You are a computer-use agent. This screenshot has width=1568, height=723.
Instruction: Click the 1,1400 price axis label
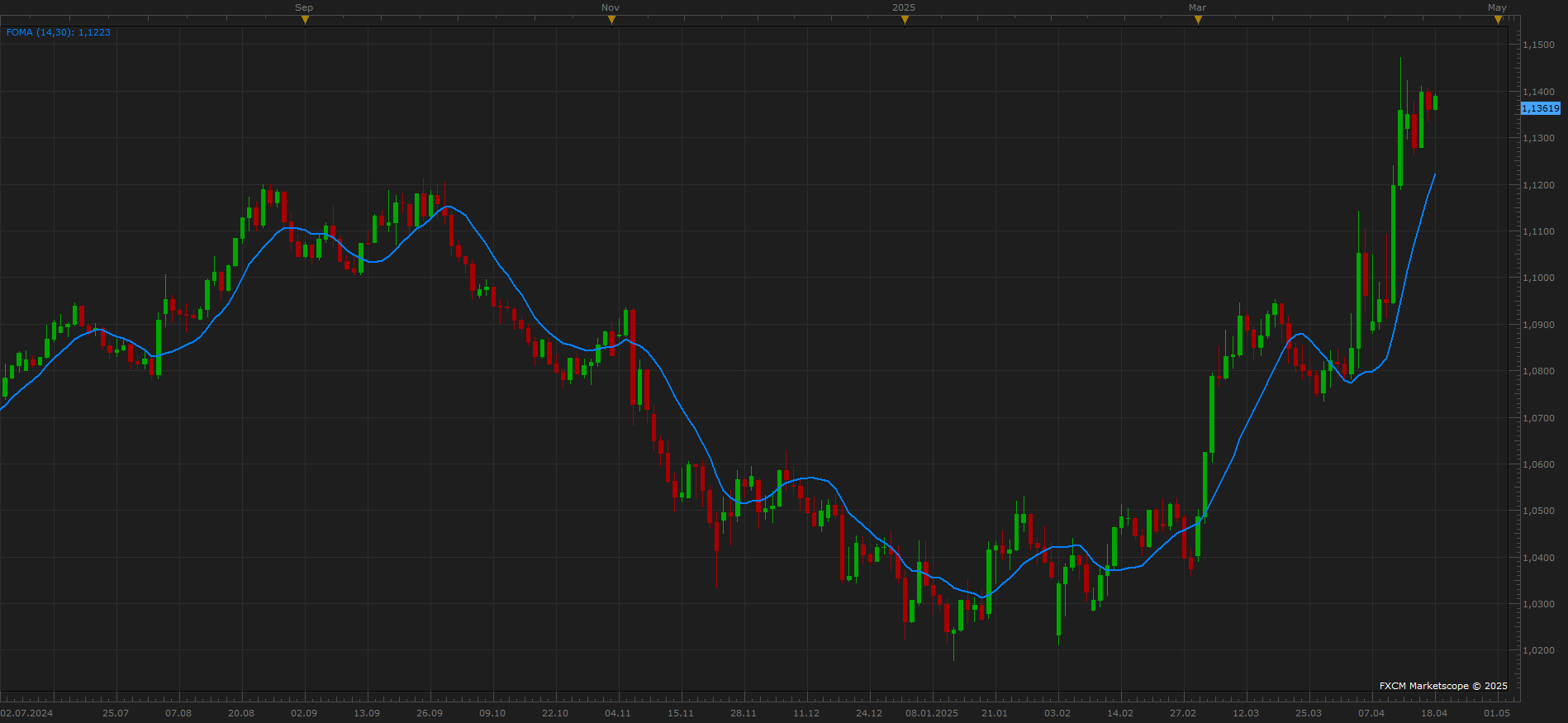pyautogui.click(x=1539, y=92)
